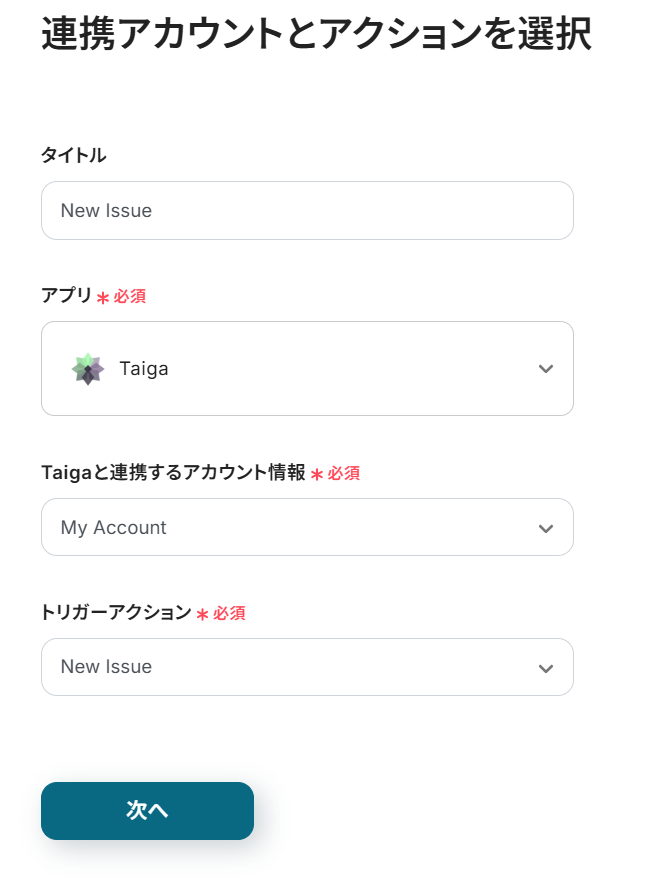Click the 必須 tag next to アカウント情報
Image resolution: width=646 pixels, height=882 pixels.
(x=344, y=474)
